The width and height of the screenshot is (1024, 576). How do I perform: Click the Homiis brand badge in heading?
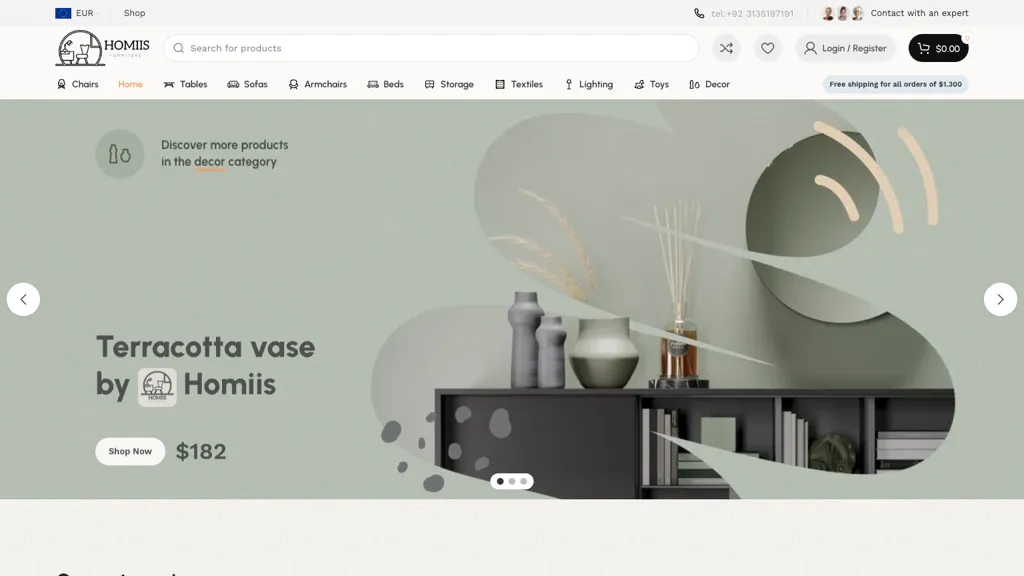[157, 387]
